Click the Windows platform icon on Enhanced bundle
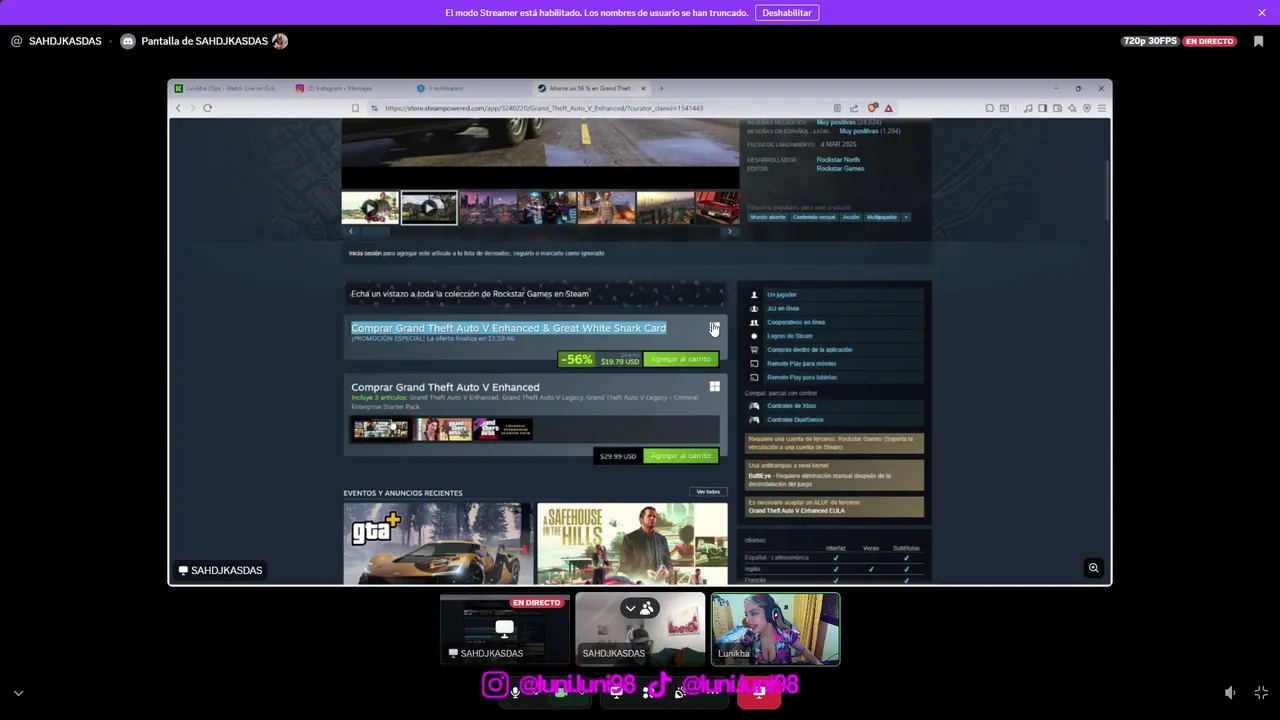This screenshot has height=720, width=1280. click(714, 387)
